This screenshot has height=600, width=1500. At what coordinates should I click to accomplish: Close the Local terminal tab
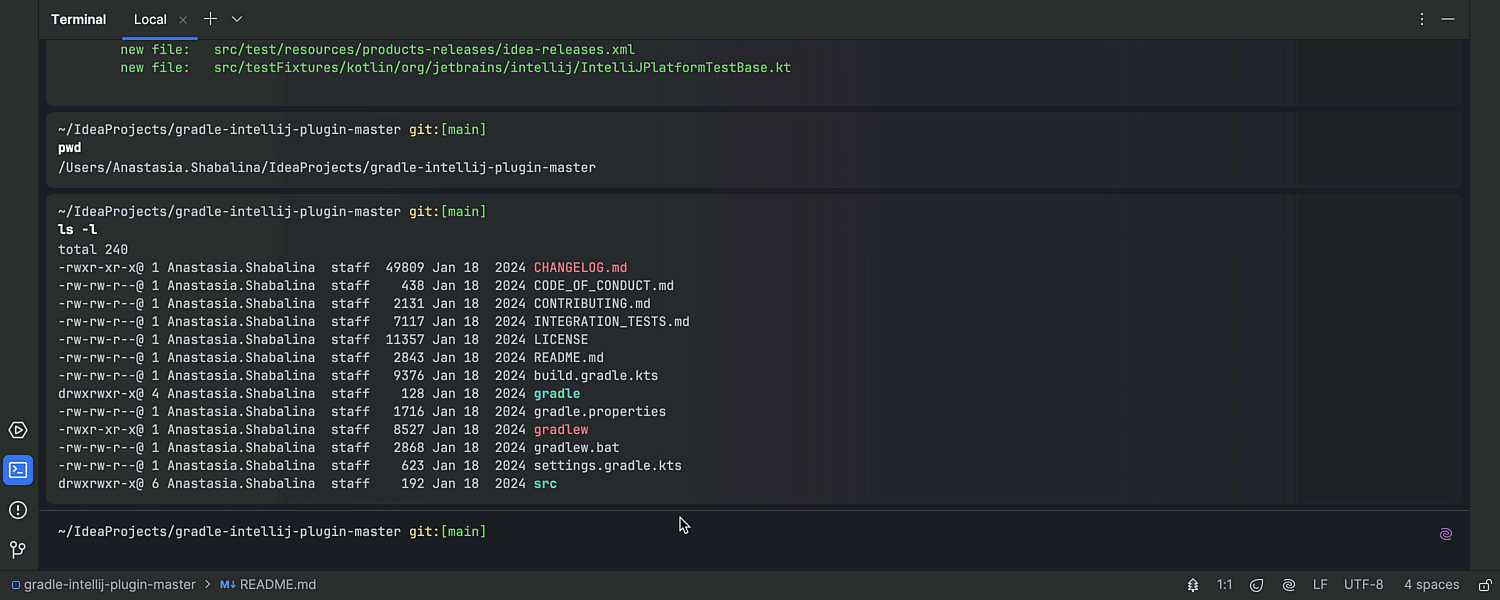click(183, 19)
